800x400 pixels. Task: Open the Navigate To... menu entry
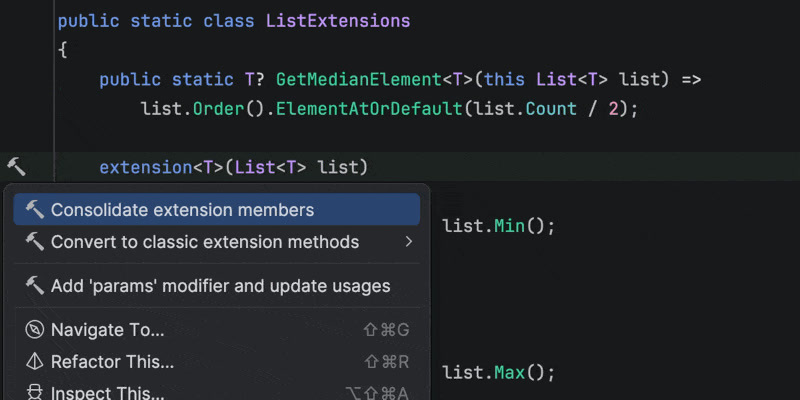pyautogui.click(x=107, y=330)
